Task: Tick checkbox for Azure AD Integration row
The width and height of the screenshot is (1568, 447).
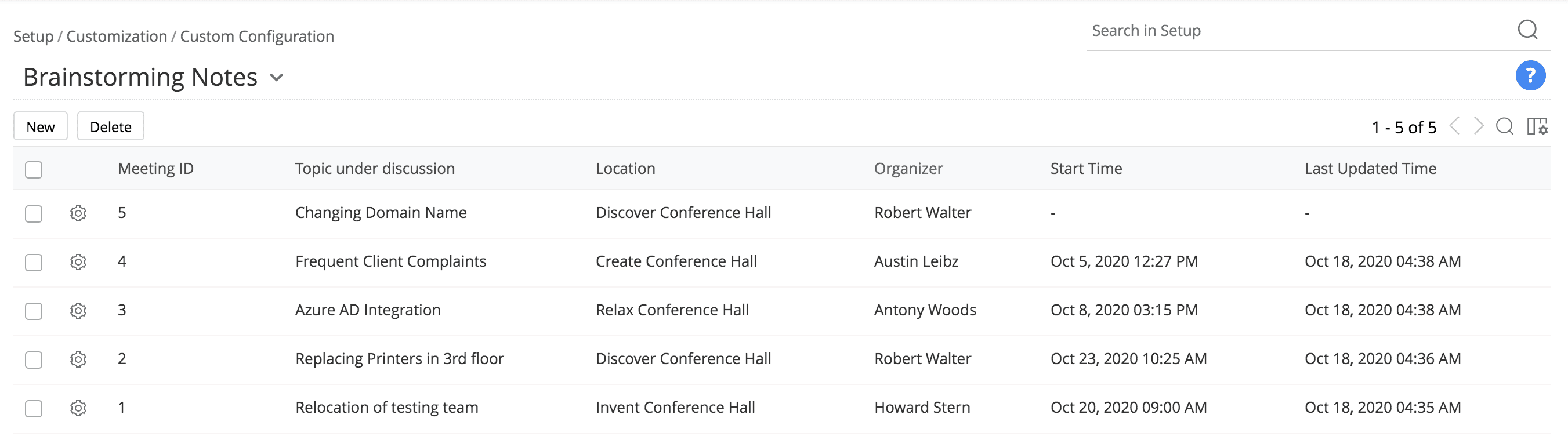Action: pyautogui.click(x=34, y=311)
